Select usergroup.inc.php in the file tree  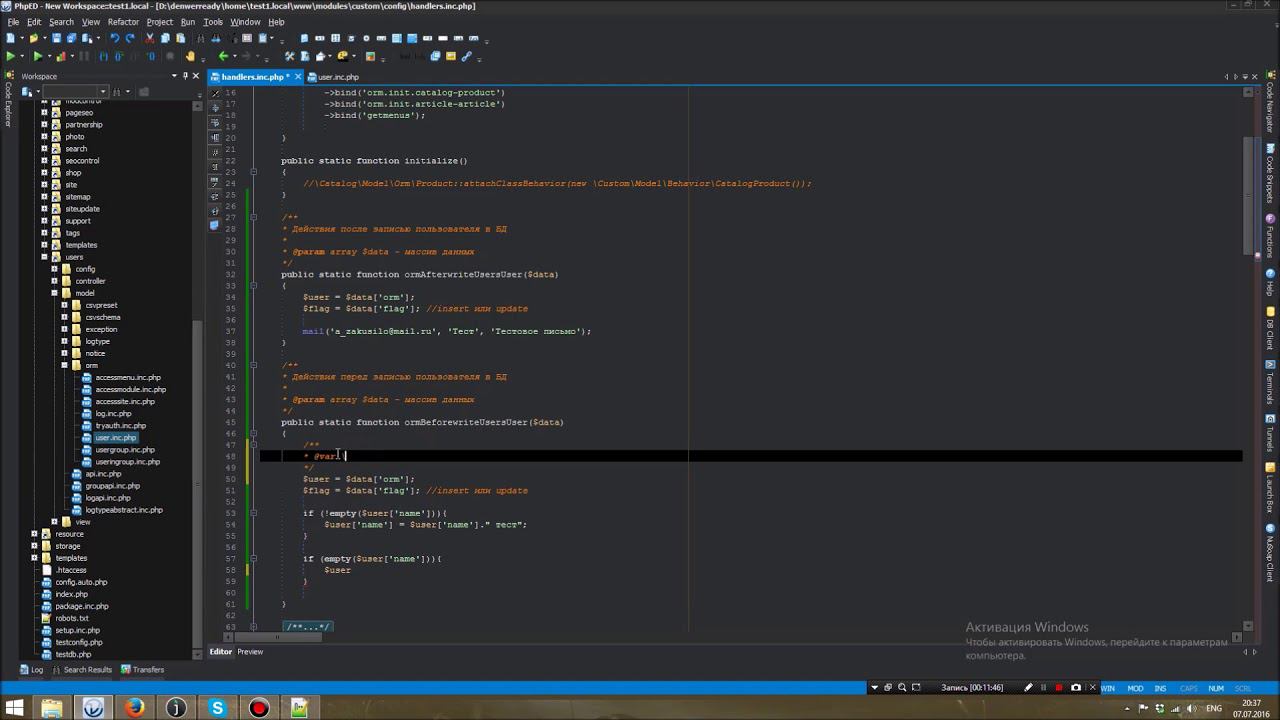(125, 450)
